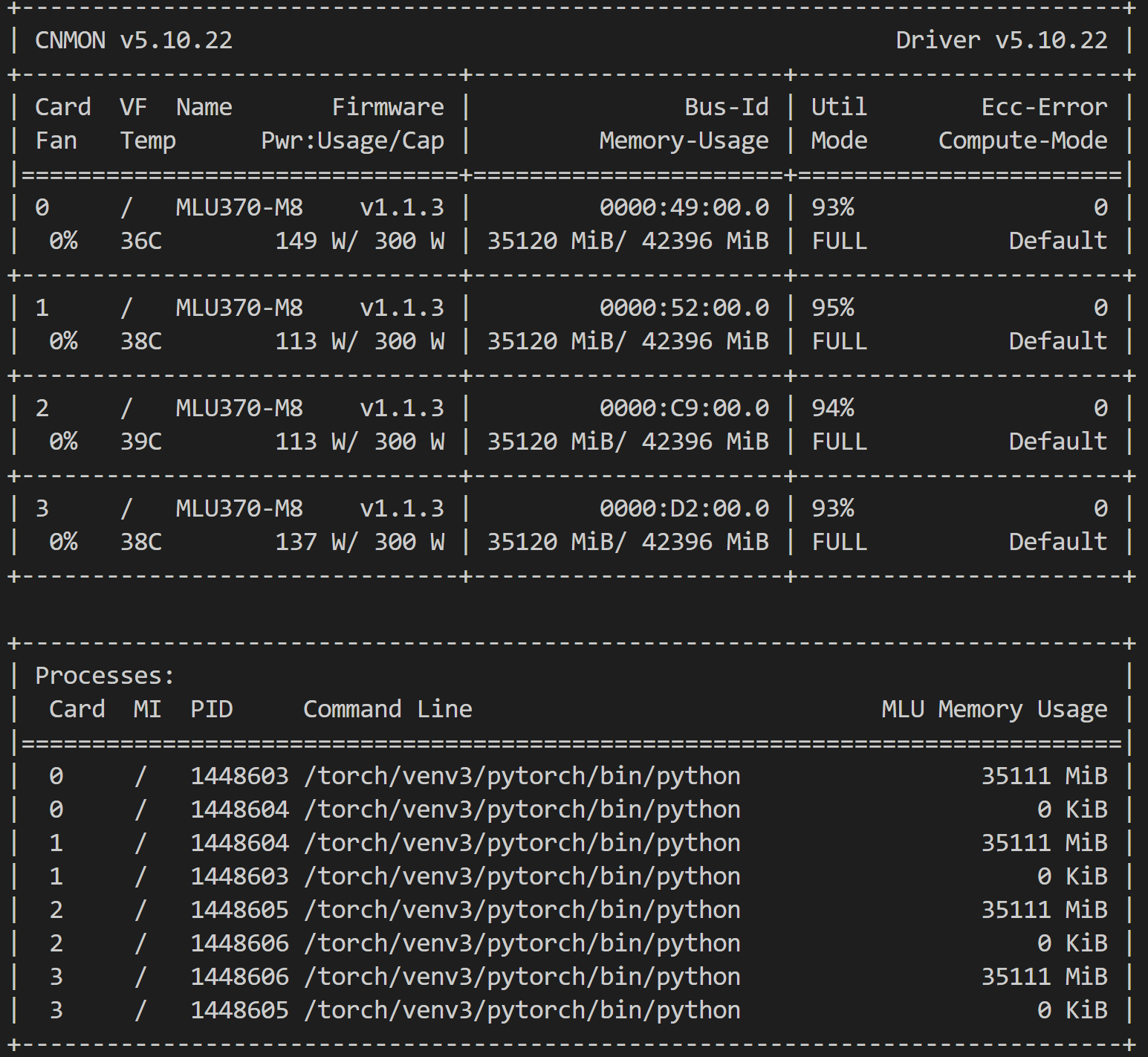Select bus id 0000:52:00.0

click(684, 308)
